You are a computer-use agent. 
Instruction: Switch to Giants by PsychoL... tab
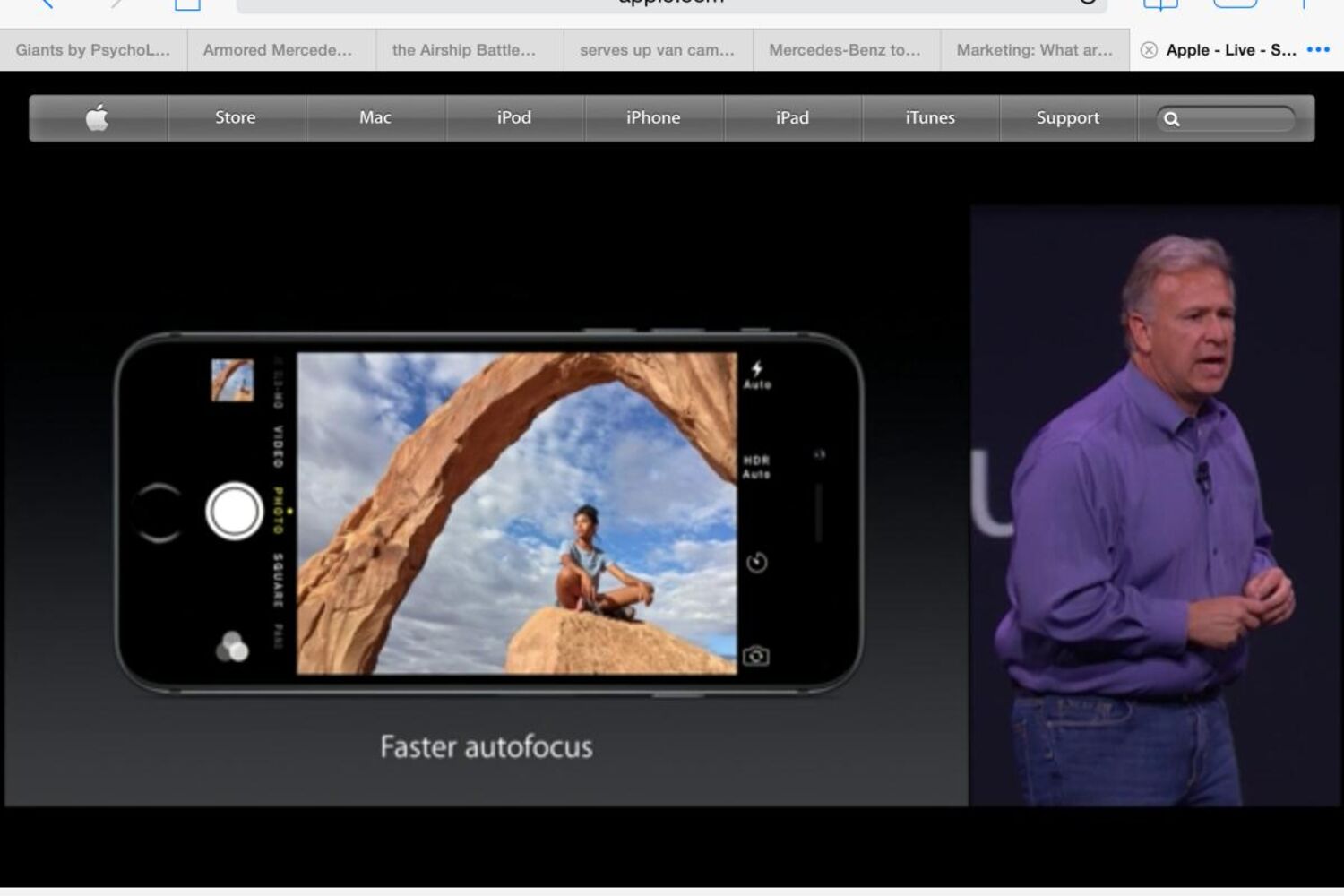pos(93,50)
